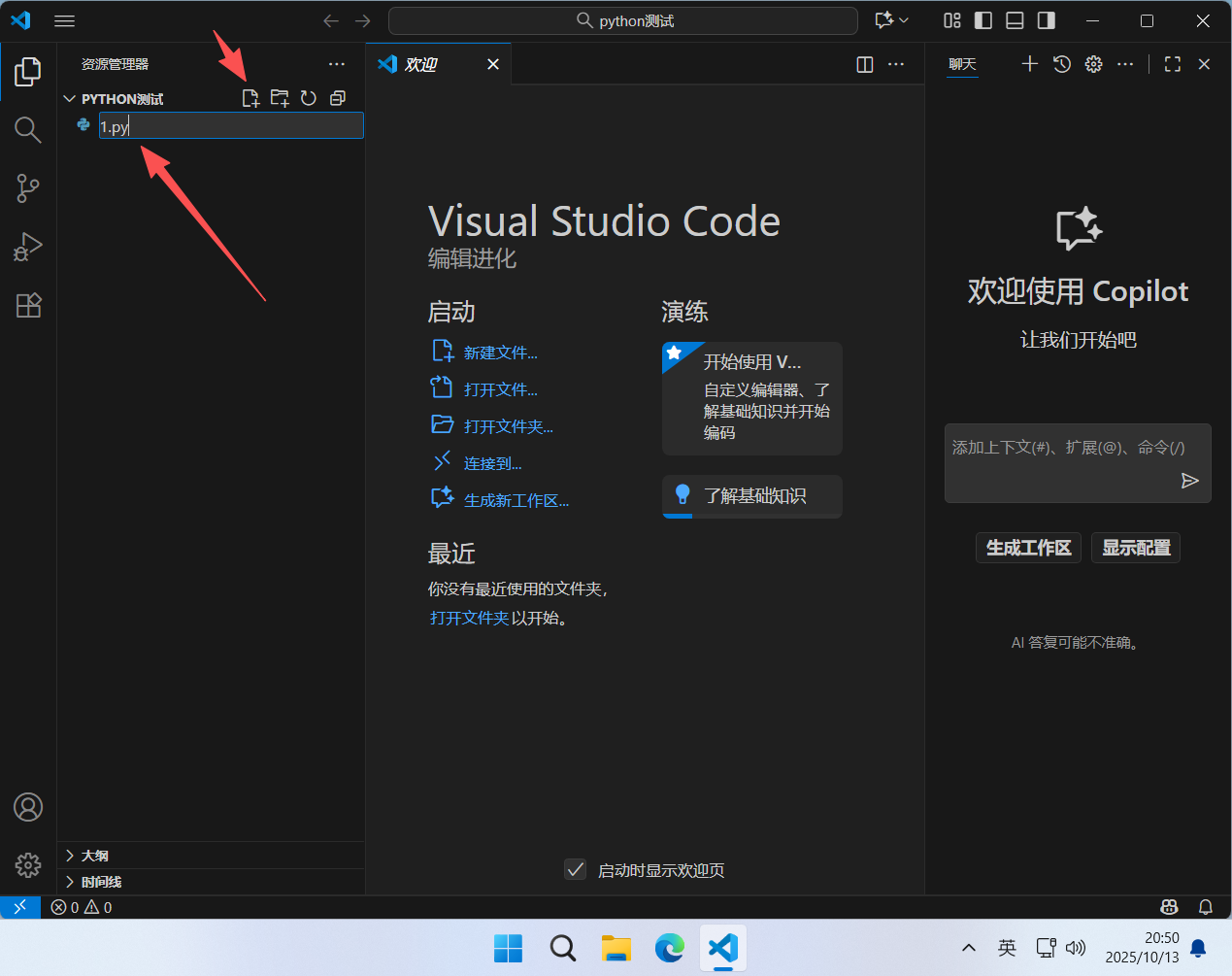Open Microsoft Edge from taskbar
1232x976 pixels.
pos(670,948)
